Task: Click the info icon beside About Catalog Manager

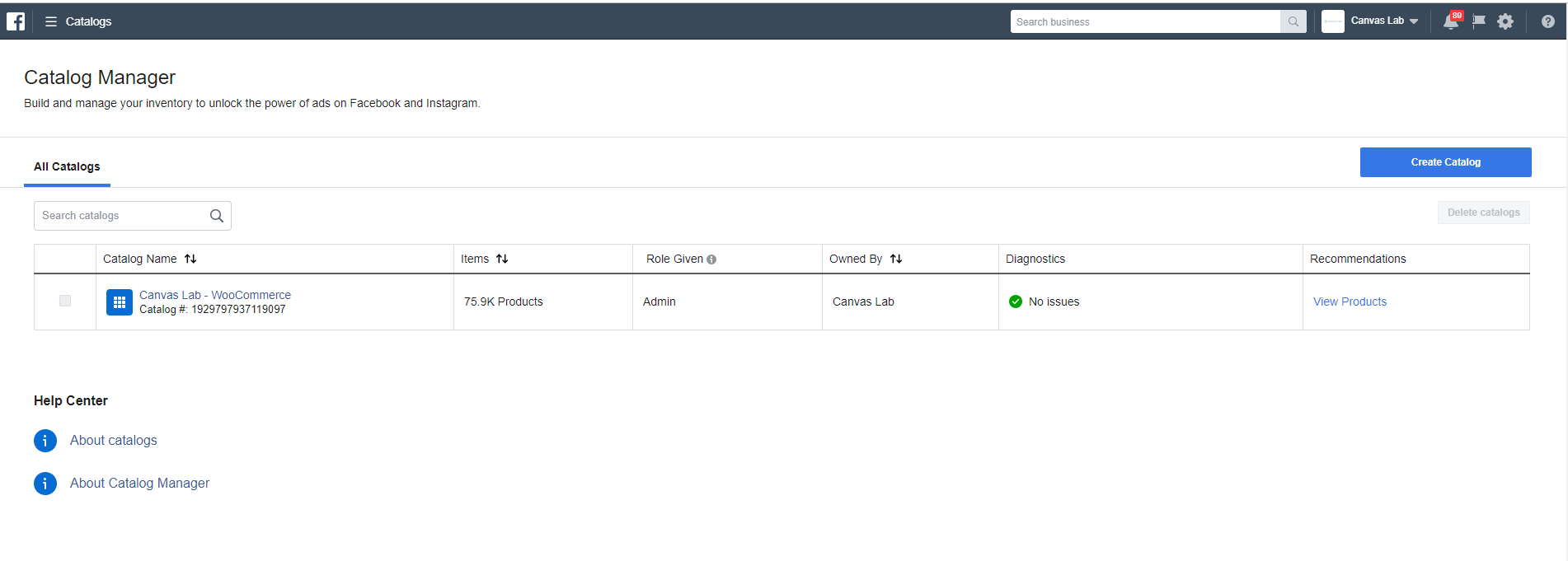Action: [45, 484]
